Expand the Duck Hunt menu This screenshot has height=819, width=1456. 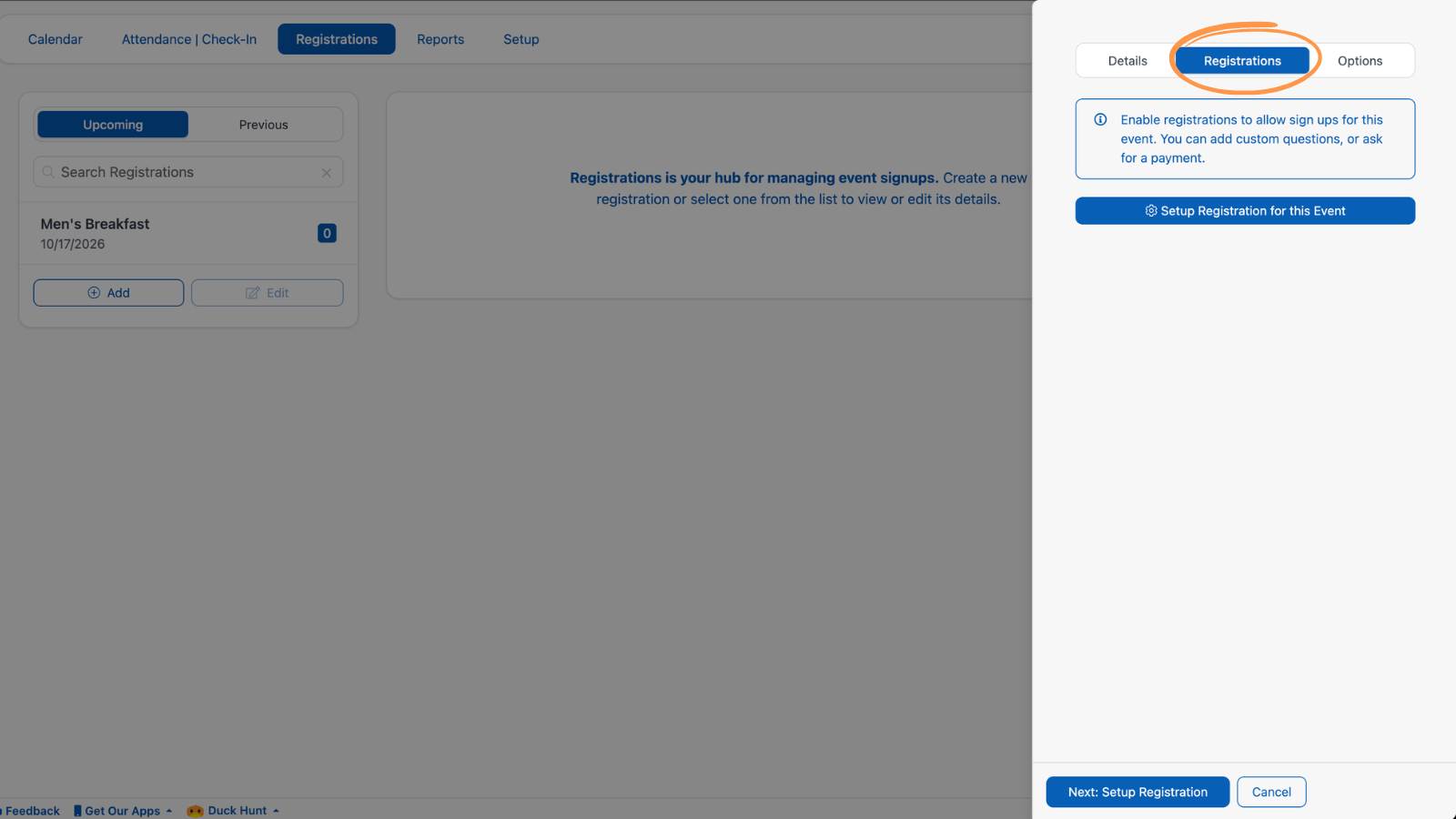[234, 811]
